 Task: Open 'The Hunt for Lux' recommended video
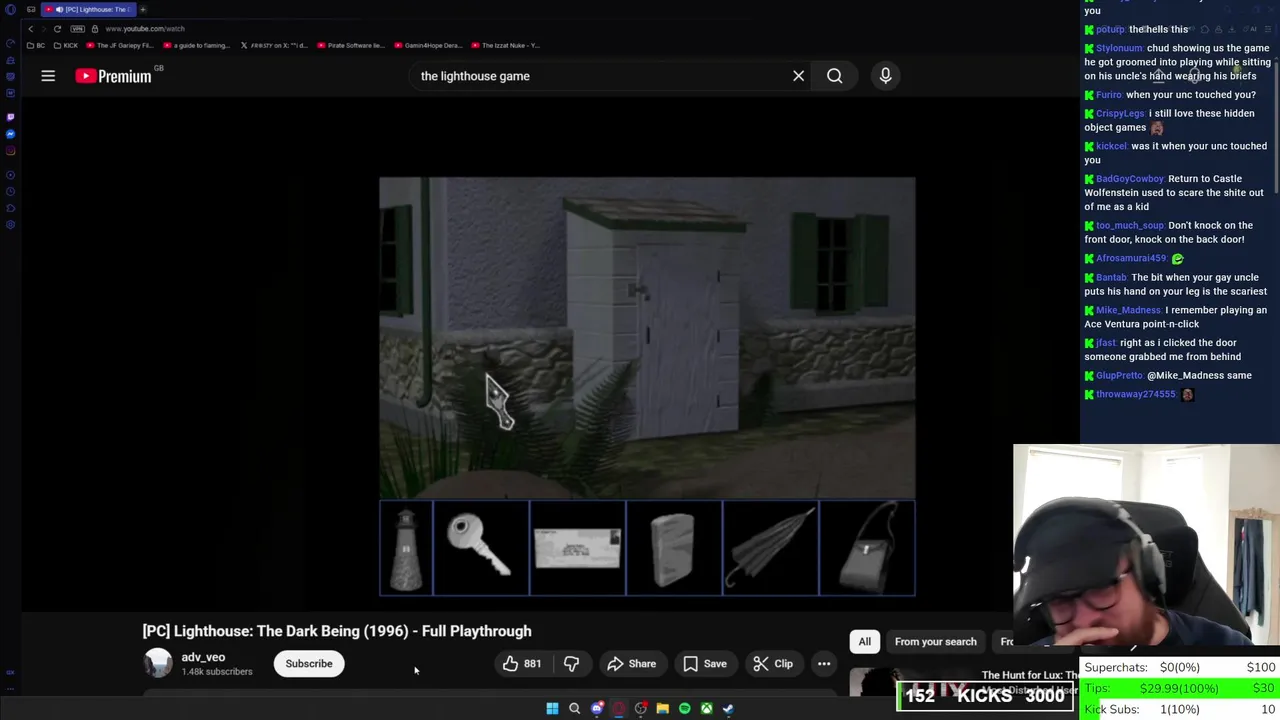(1029, 676)
